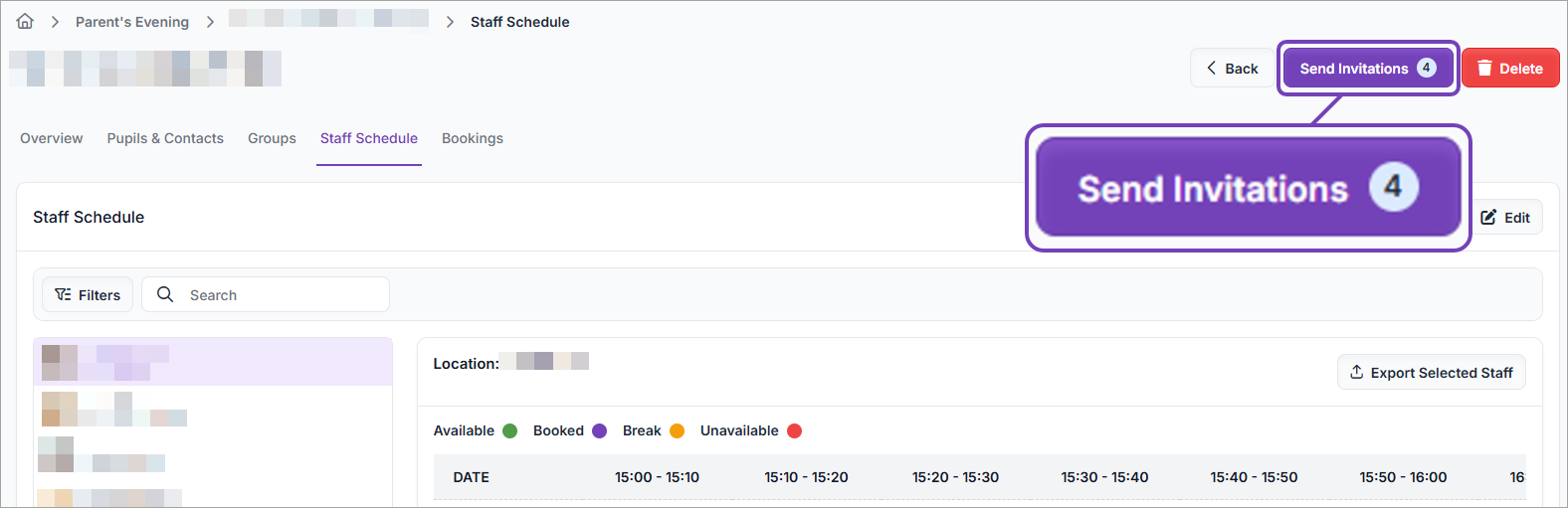Screen dimensions: 1568x508
Task: Click the search magnifier icon
Action: click(x=165, y=294)
